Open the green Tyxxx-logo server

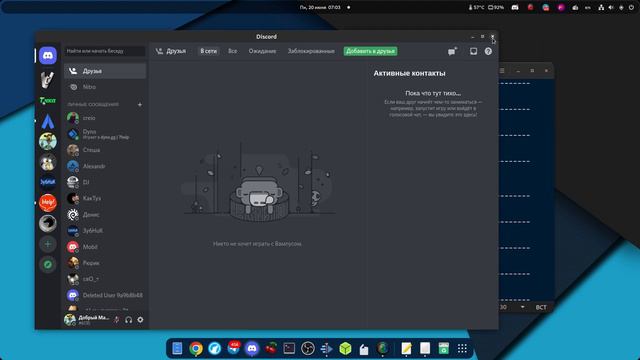point(48,100)
